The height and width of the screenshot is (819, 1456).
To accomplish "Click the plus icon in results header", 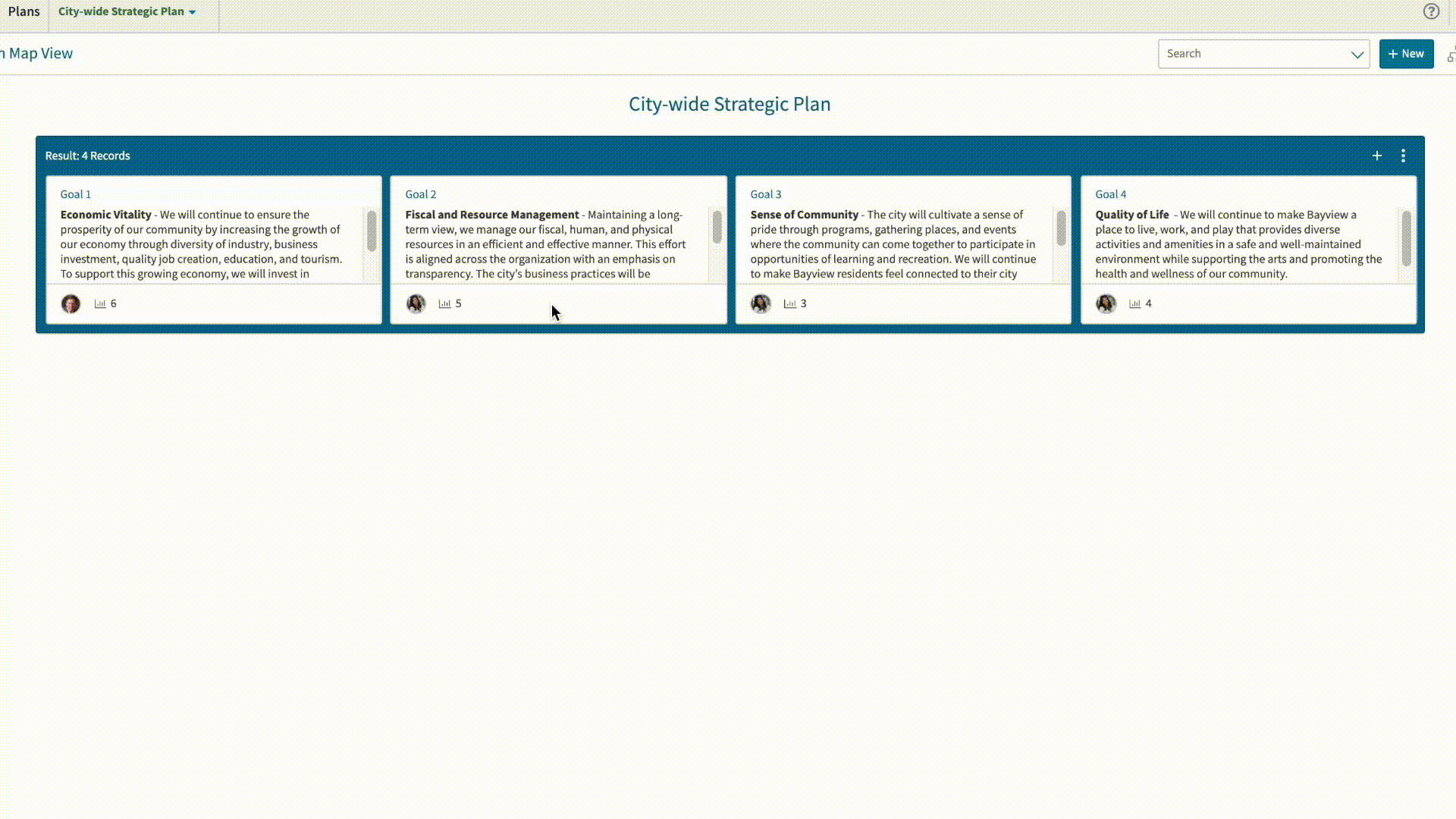I will coord(1377,155).
